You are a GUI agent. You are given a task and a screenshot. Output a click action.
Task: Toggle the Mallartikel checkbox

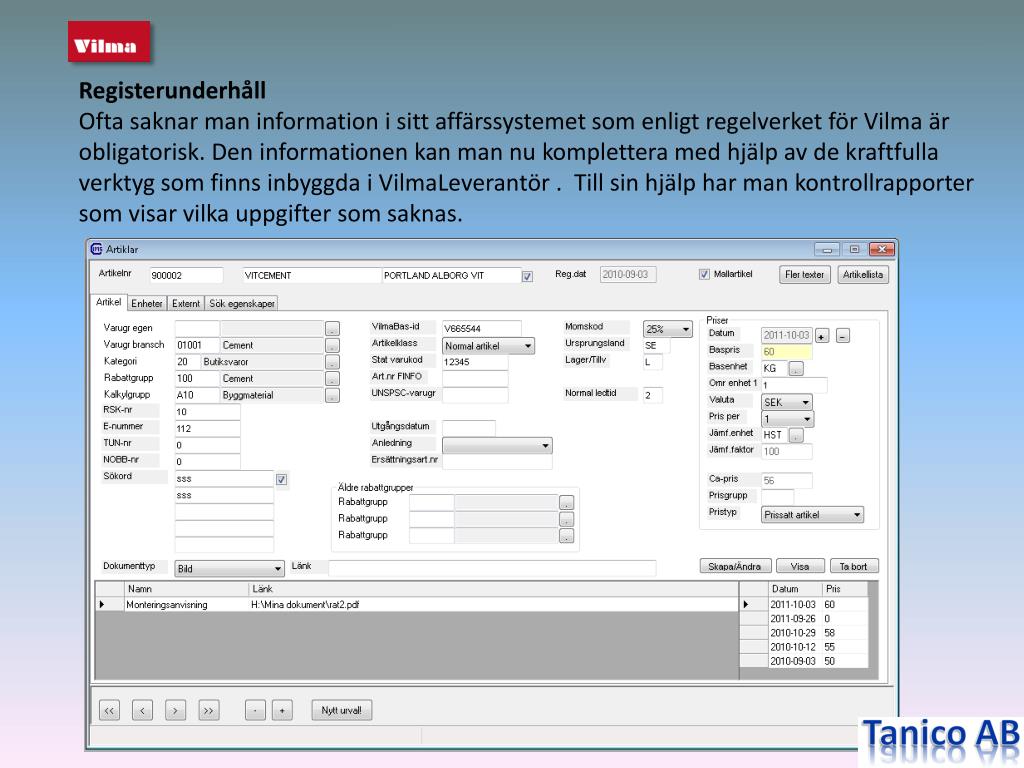pyautogui.click(x=704, y=274)
